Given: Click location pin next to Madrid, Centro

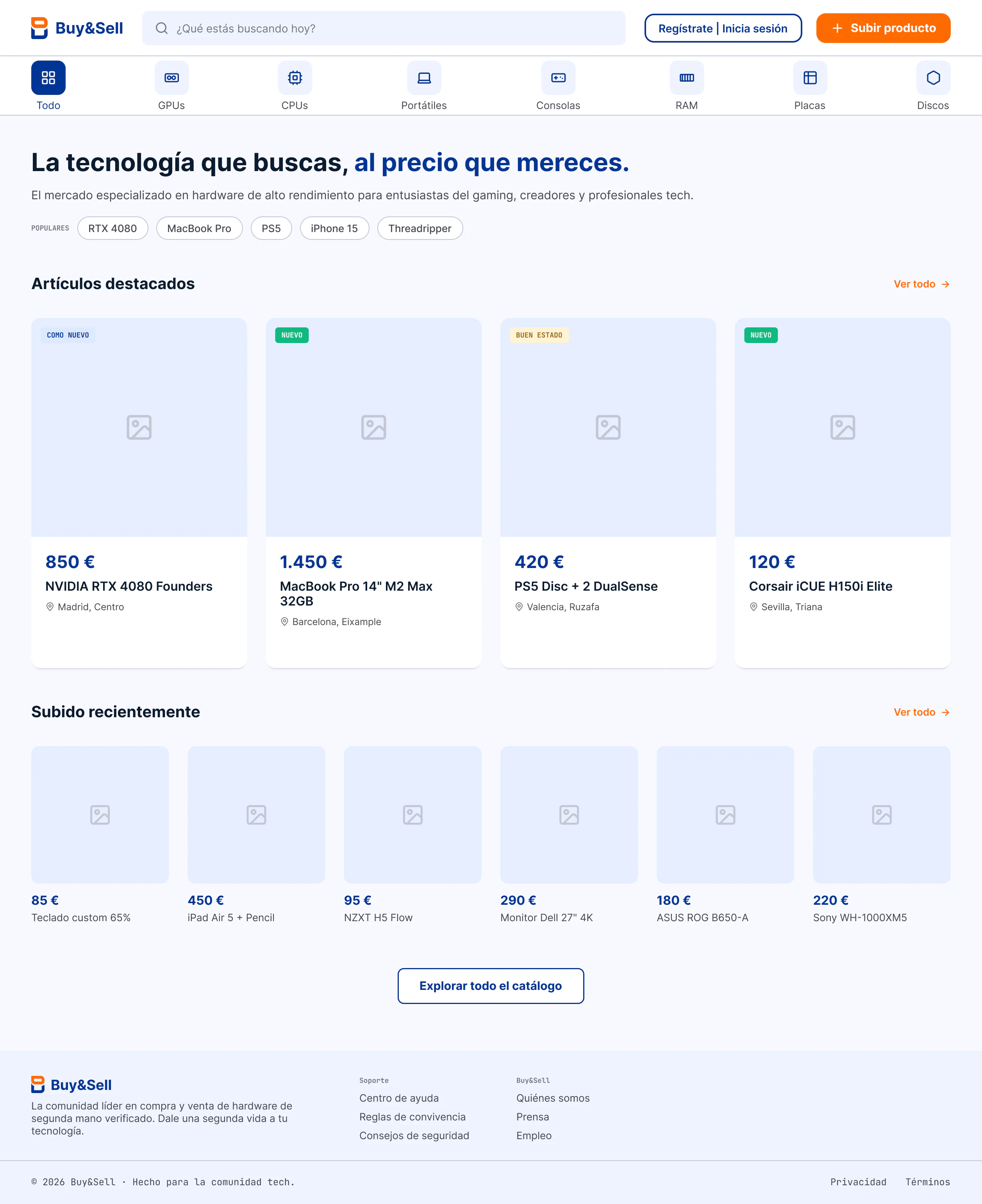Looking at the screenshot, I should tap(50, 607).
